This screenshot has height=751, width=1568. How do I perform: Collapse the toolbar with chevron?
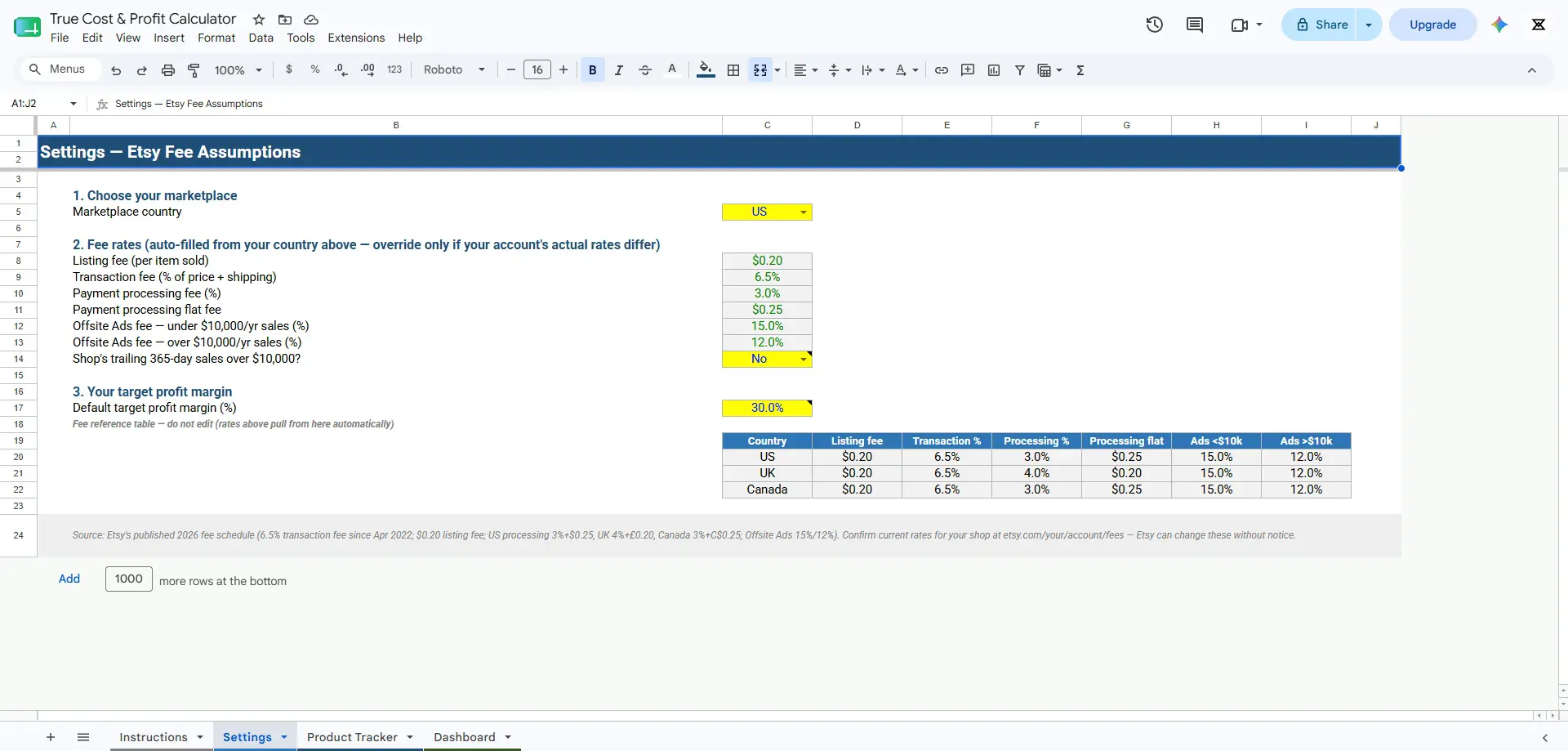(1532, 70)
